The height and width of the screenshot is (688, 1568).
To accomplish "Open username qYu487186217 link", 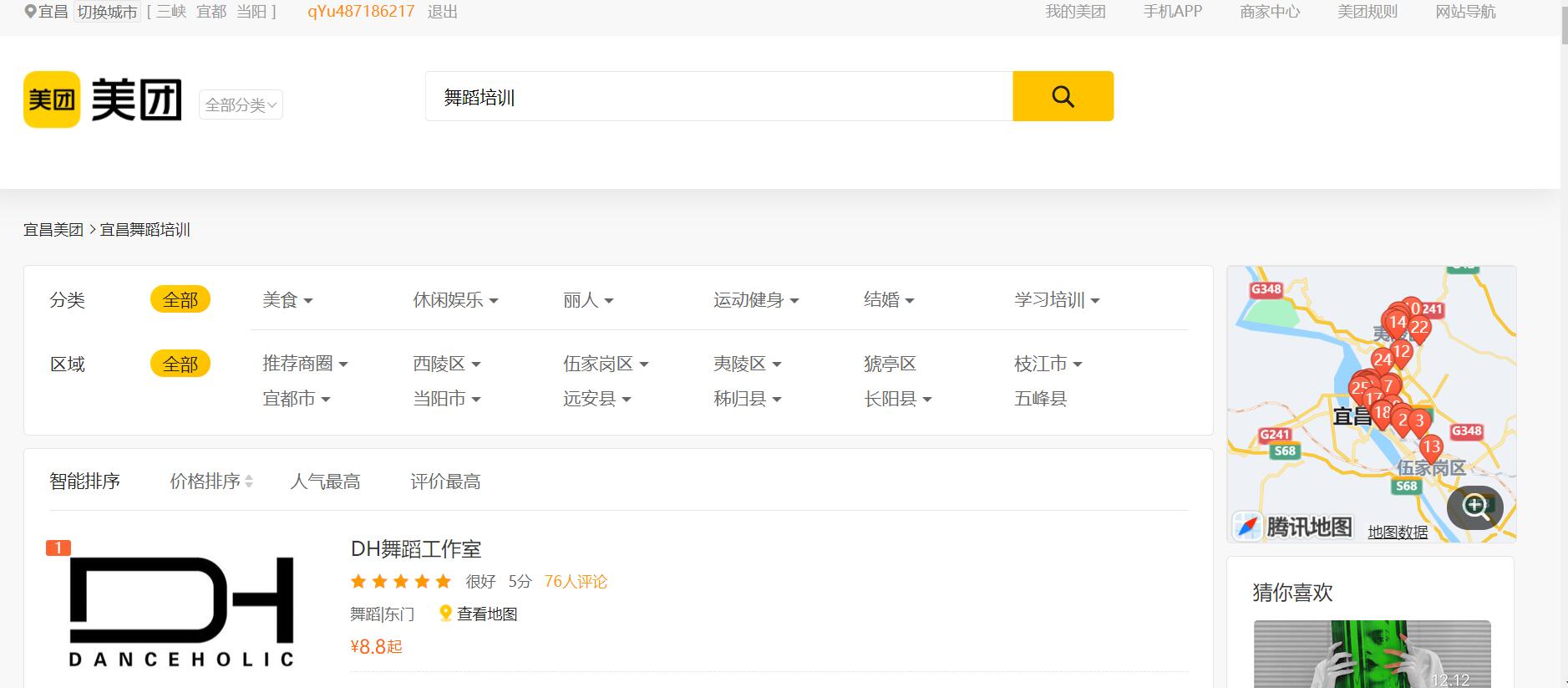I will coord(361,12).
